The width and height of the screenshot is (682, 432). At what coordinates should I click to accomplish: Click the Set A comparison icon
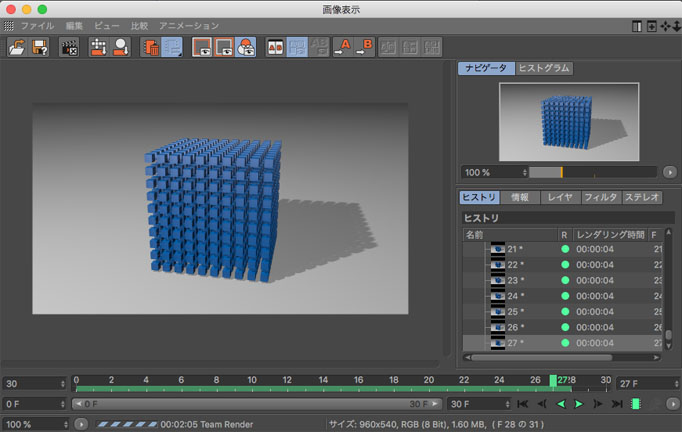pyautogui.click(x=345, y=47)
